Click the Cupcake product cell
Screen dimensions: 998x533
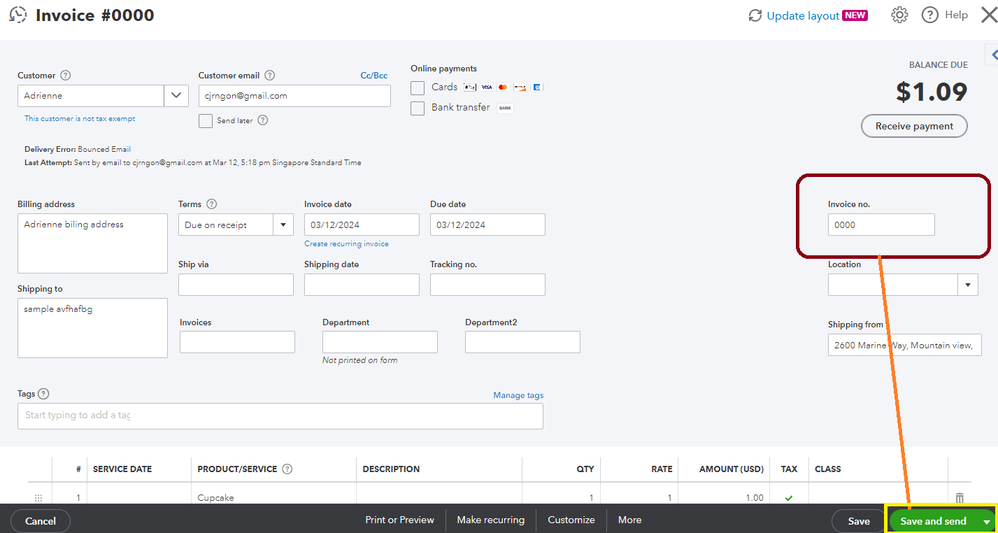(273, 498)
